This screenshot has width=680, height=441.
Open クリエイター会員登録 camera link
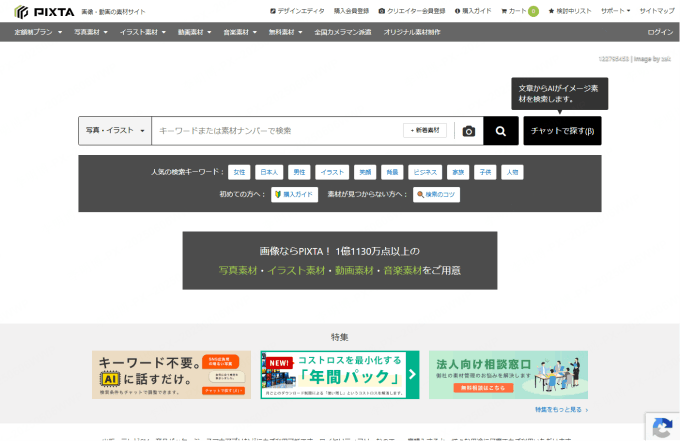(x=412, y=11)
